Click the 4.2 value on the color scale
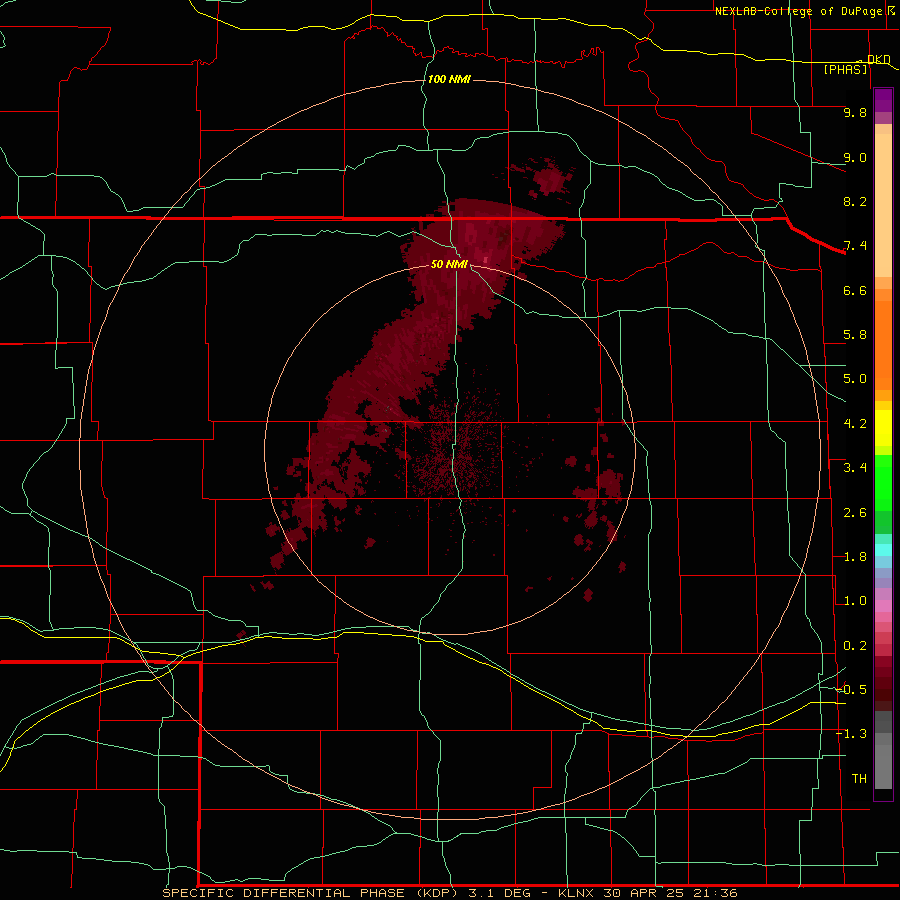Image resolution: width=900 pixels, height=900 pixels. [855, 424]
